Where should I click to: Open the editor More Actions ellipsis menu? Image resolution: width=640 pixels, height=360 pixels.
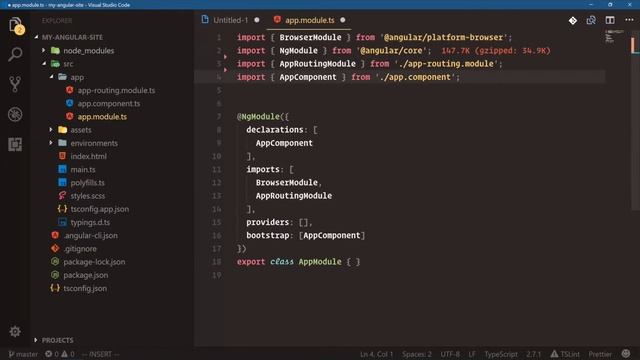629,20
